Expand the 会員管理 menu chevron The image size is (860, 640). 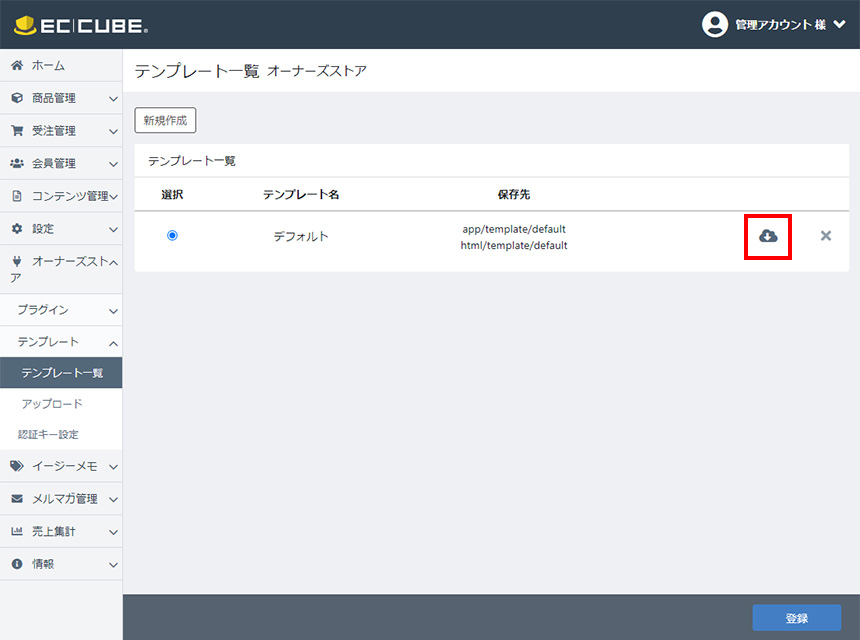click(x=113, y=164)
